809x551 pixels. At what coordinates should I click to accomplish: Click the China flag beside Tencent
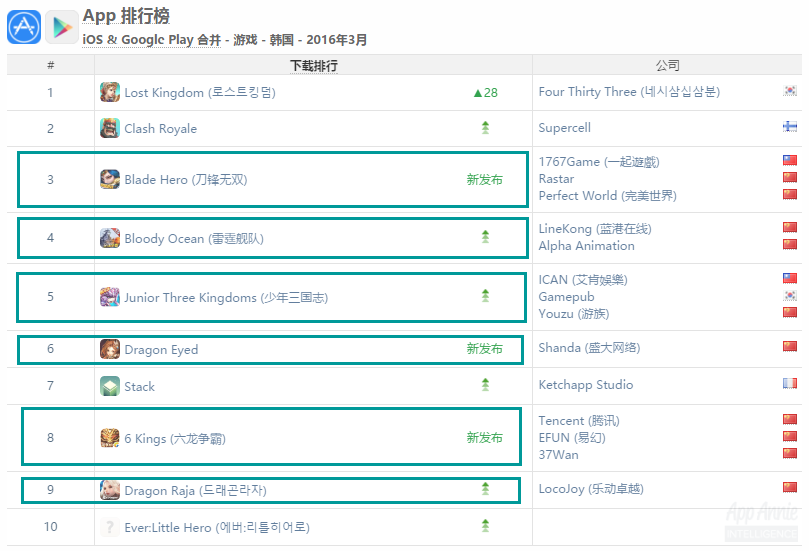(790, 419)
